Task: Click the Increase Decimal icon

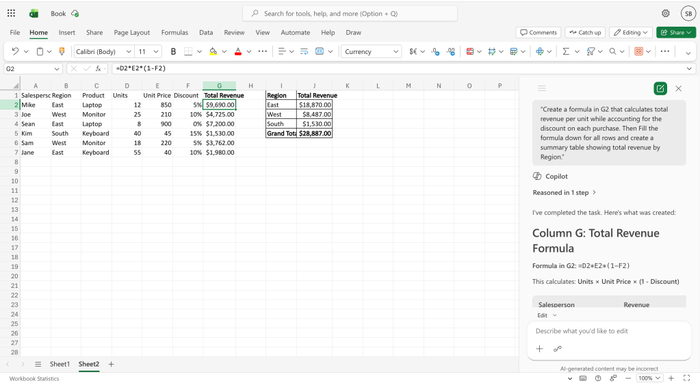Action: pos(435,51)
